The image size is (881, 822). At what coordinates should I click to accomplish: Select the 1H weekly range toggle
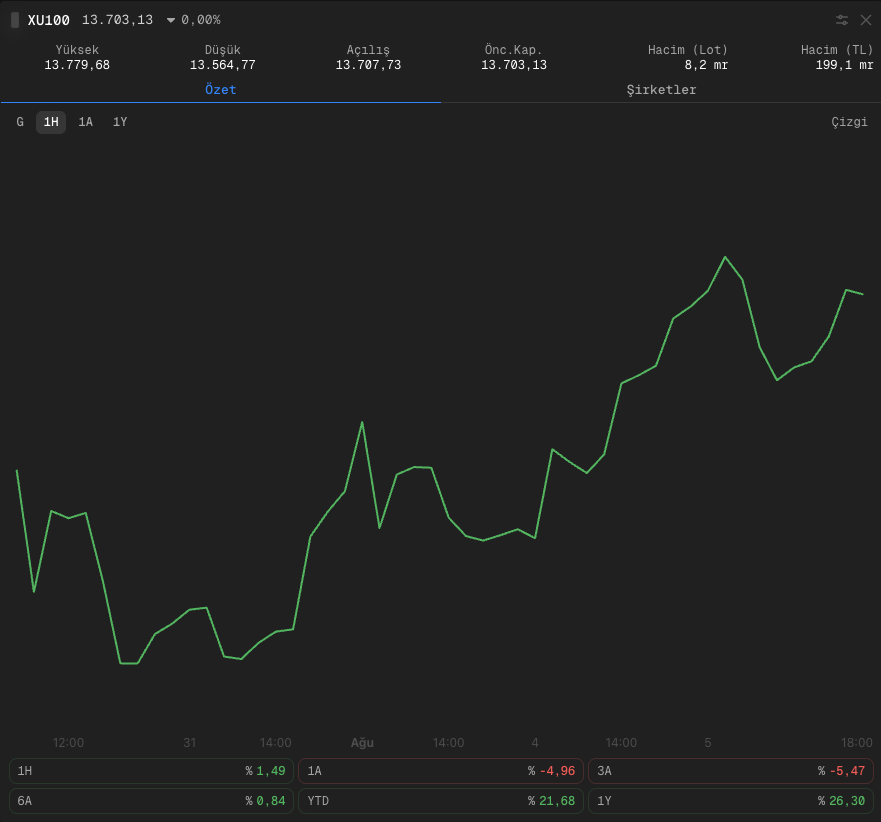(51, 122)
